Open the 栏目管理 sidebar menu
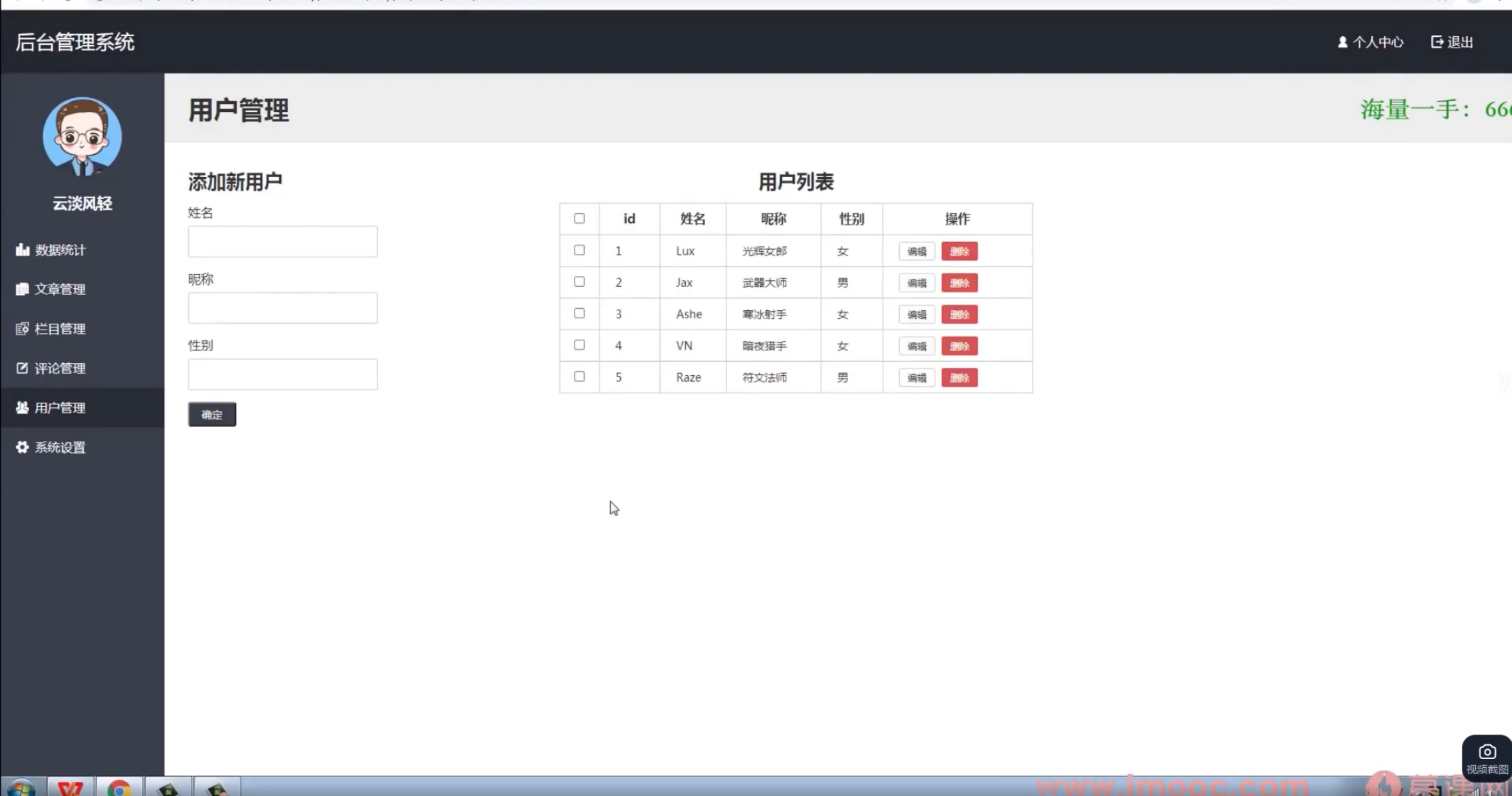This screenshot has width=1512, height=796. pyautogui.click(x=82, y=328)
